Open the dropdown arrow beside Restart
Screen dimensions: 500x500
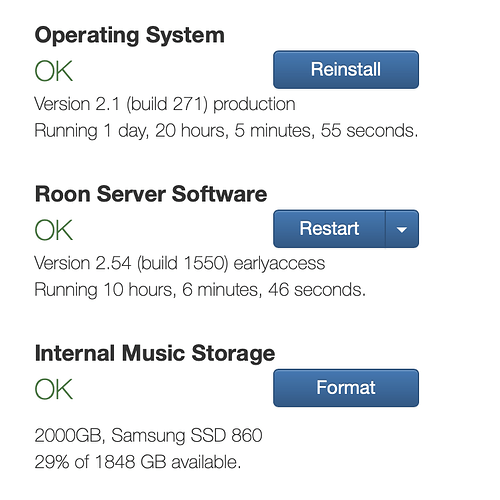[x=402, y=229]
